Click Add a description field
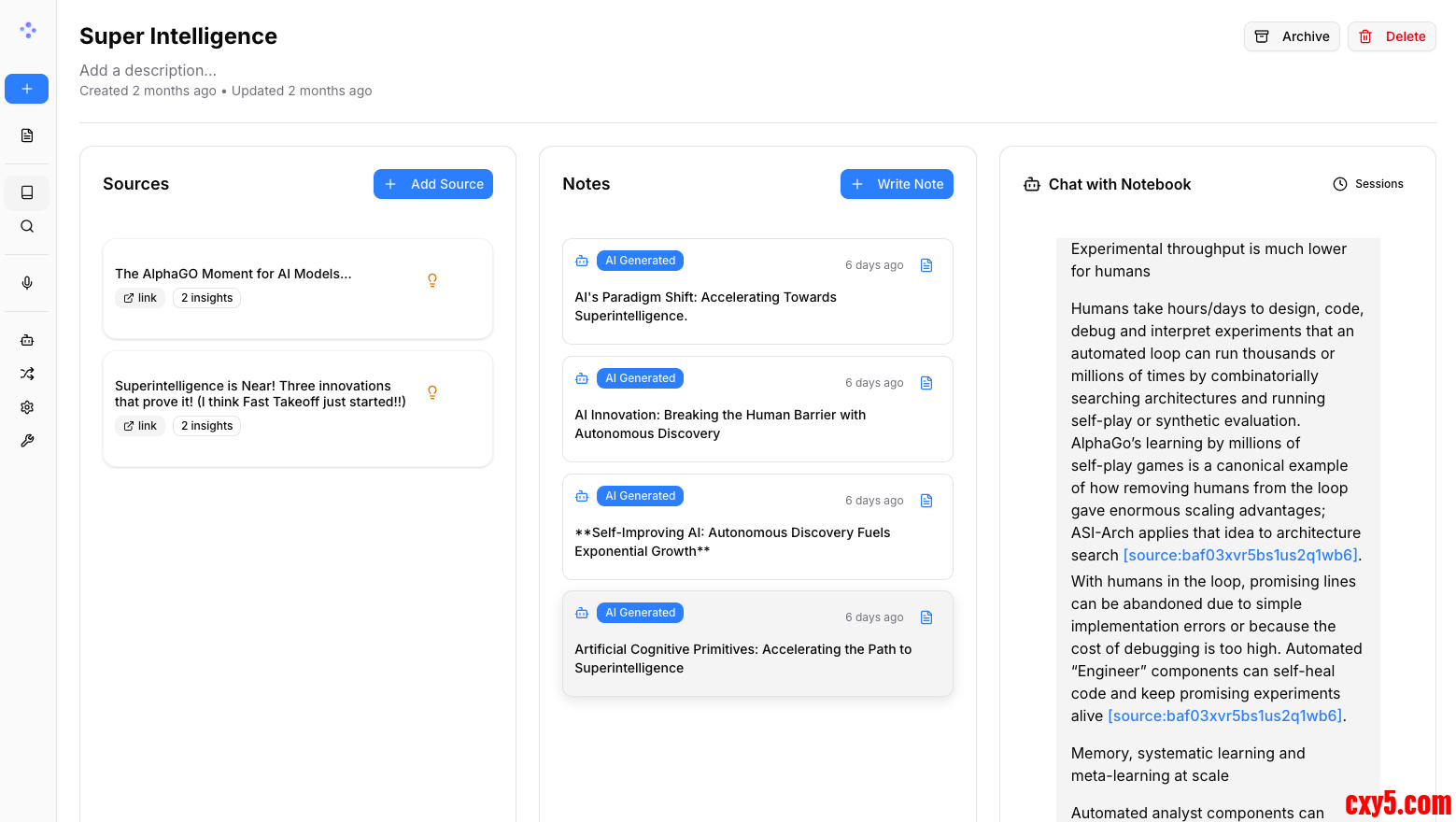Screen dimensions: 1456x822 148,70
